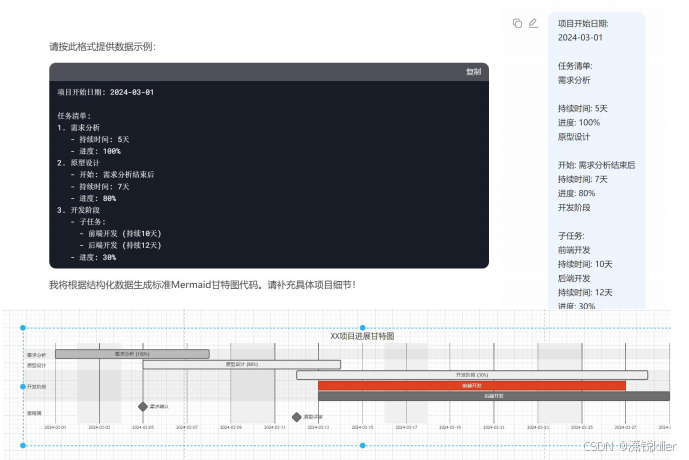The width and height of the screenshot is (689, 460).
Task: Click 持续时间: 10天 in the blue bubble
Action: point(585,264)
